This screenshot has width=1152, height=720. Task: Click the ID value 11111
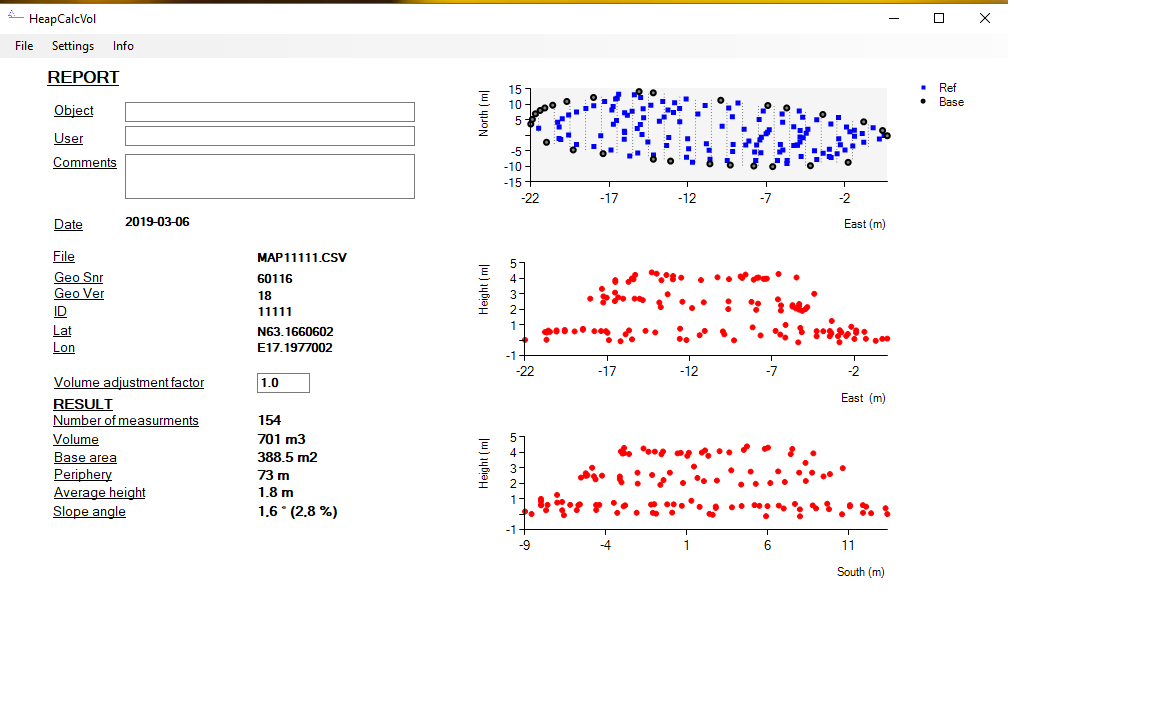click(x=275, y=312)
